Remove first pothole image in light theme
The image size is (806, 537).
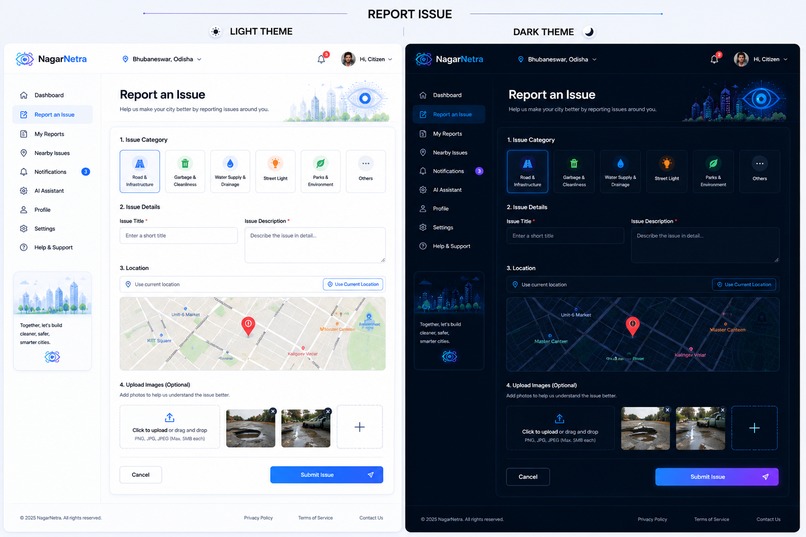tap(273, 411)
